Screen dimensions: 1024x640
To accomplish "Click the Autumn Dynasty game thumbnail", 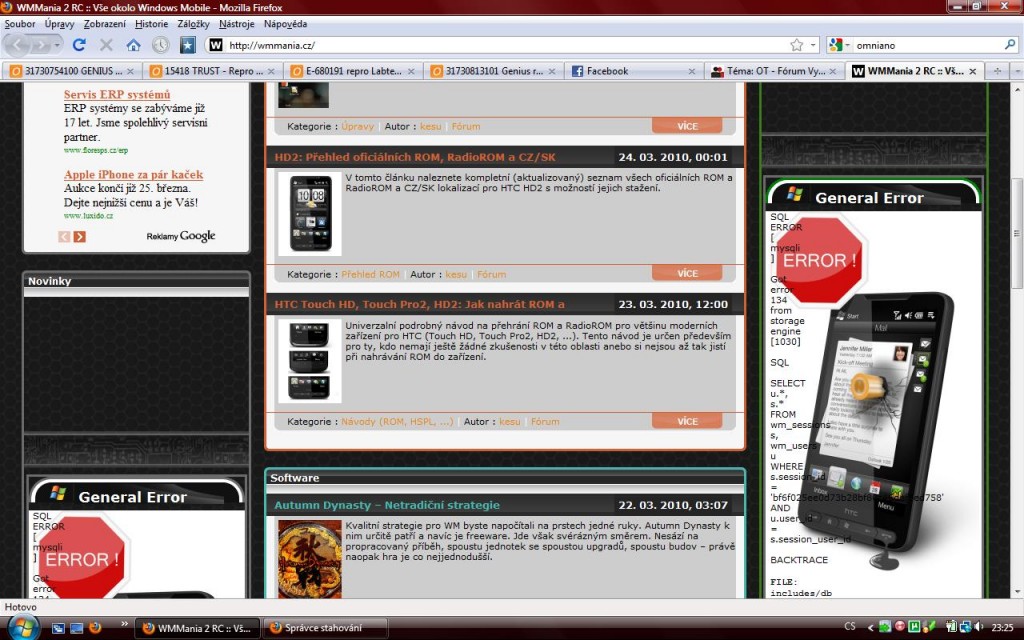I will pyautogui.click(x=310, y=559).
